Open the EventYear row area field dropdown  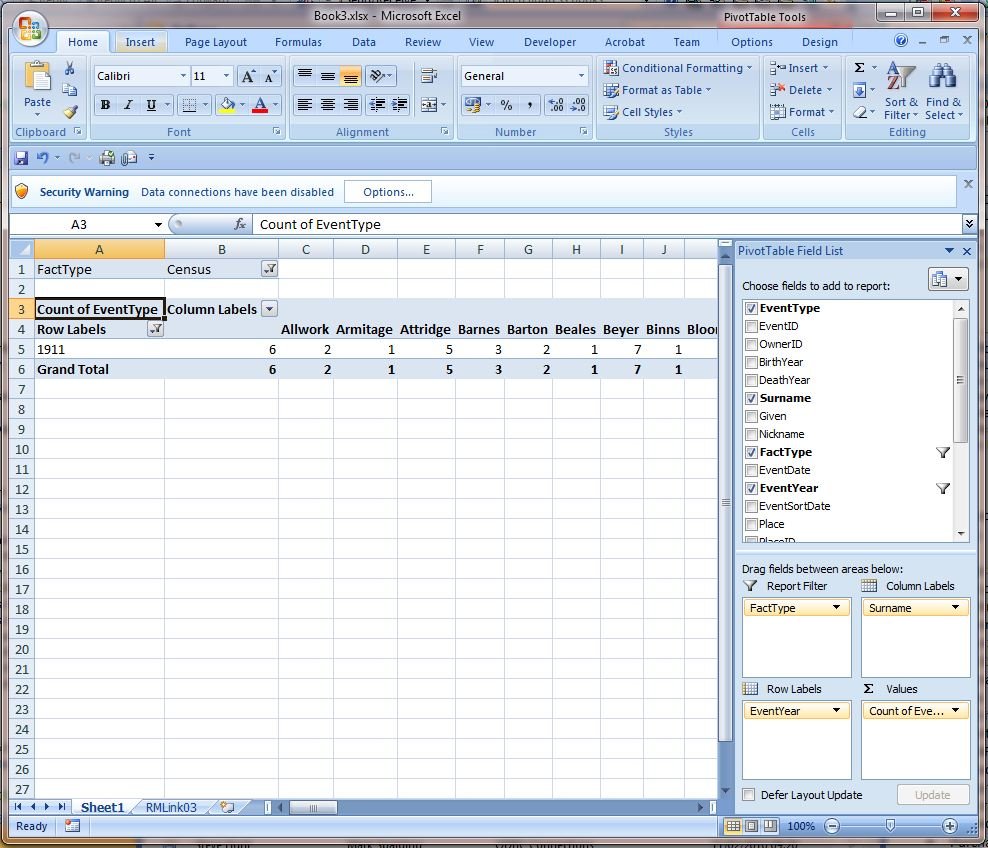point(836,711)
